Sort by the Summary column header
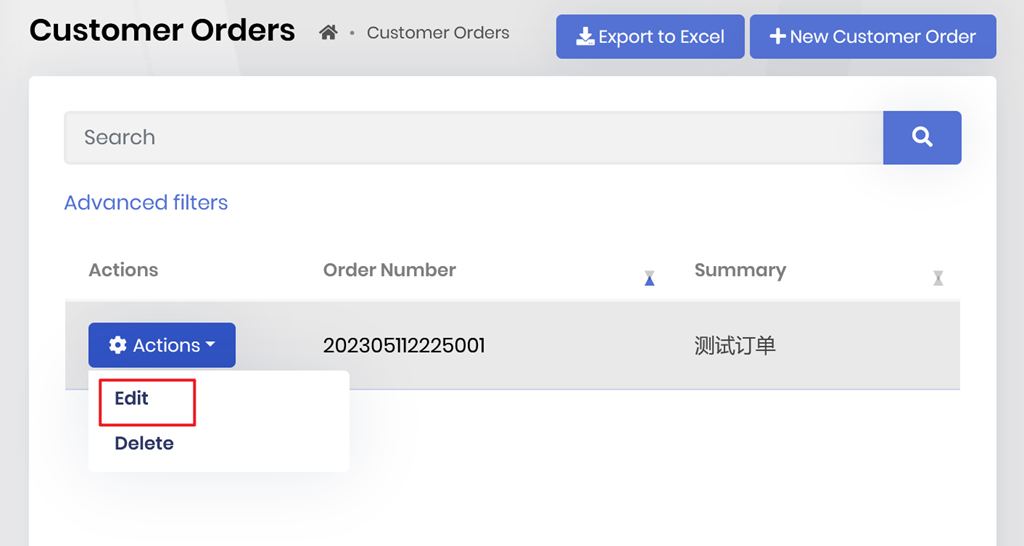The width and height of the screenshot is (1024, 546). tap(739, 270)
